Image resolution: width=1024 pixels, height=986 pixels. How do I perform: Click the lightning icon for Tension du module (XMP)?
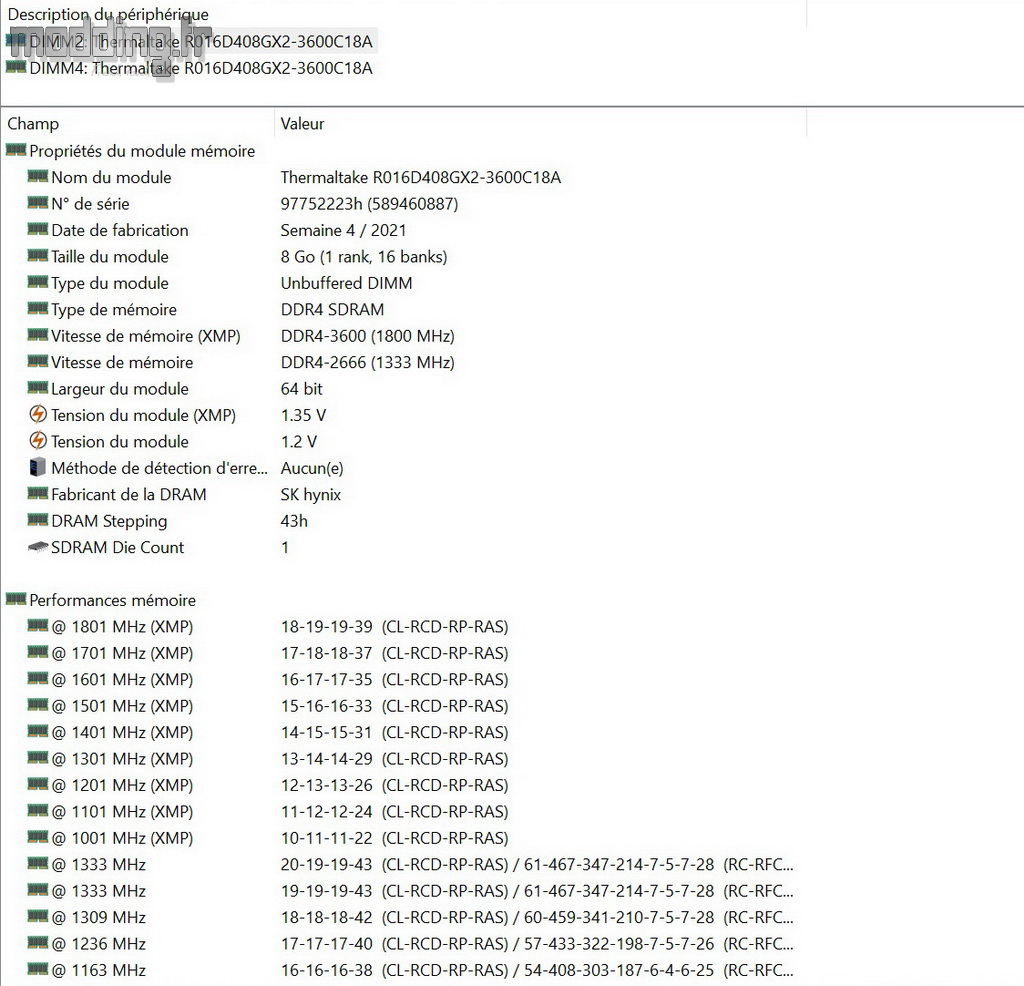(x=38, y=414)
